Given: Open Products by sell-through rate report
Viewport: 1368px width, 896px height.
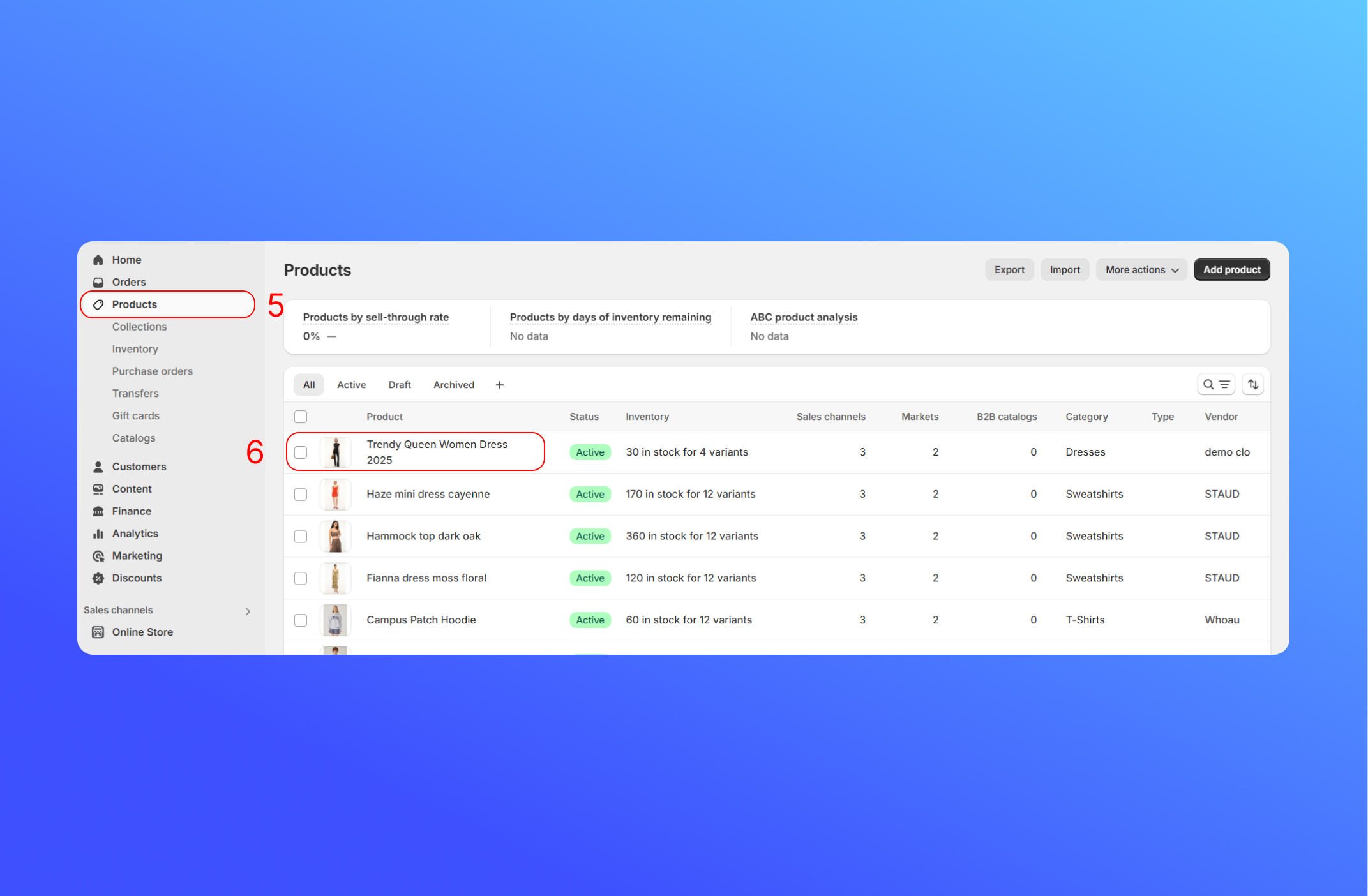Looking at the screenshot, I should click(x=375, y=317).
